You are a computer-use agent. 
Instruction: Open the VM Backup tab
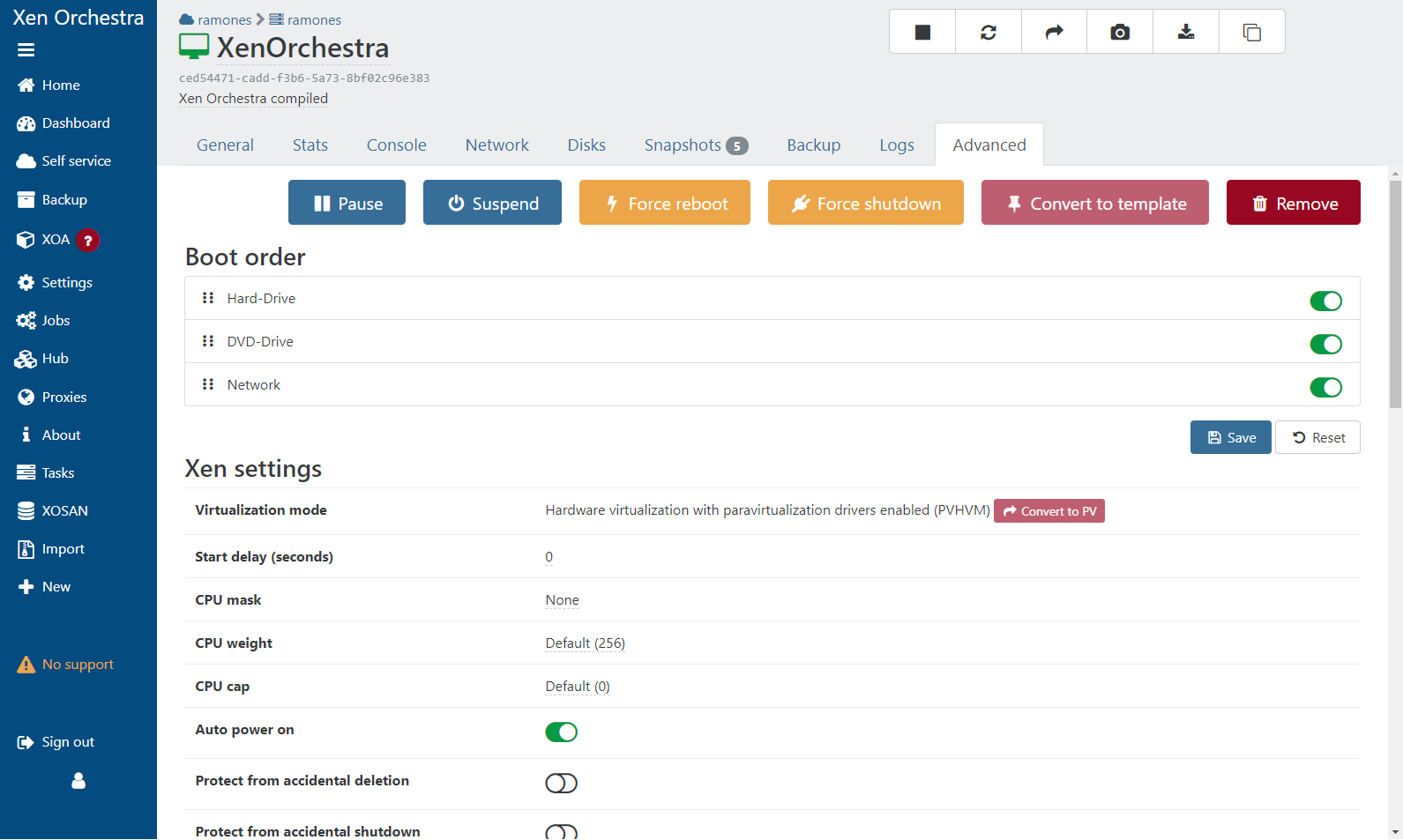click(x=814, y=145)
